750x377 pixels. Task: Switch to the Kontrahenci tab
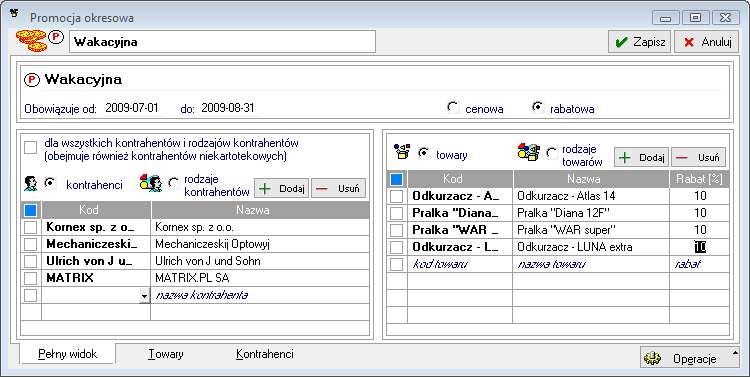click(x=265, y=354)
